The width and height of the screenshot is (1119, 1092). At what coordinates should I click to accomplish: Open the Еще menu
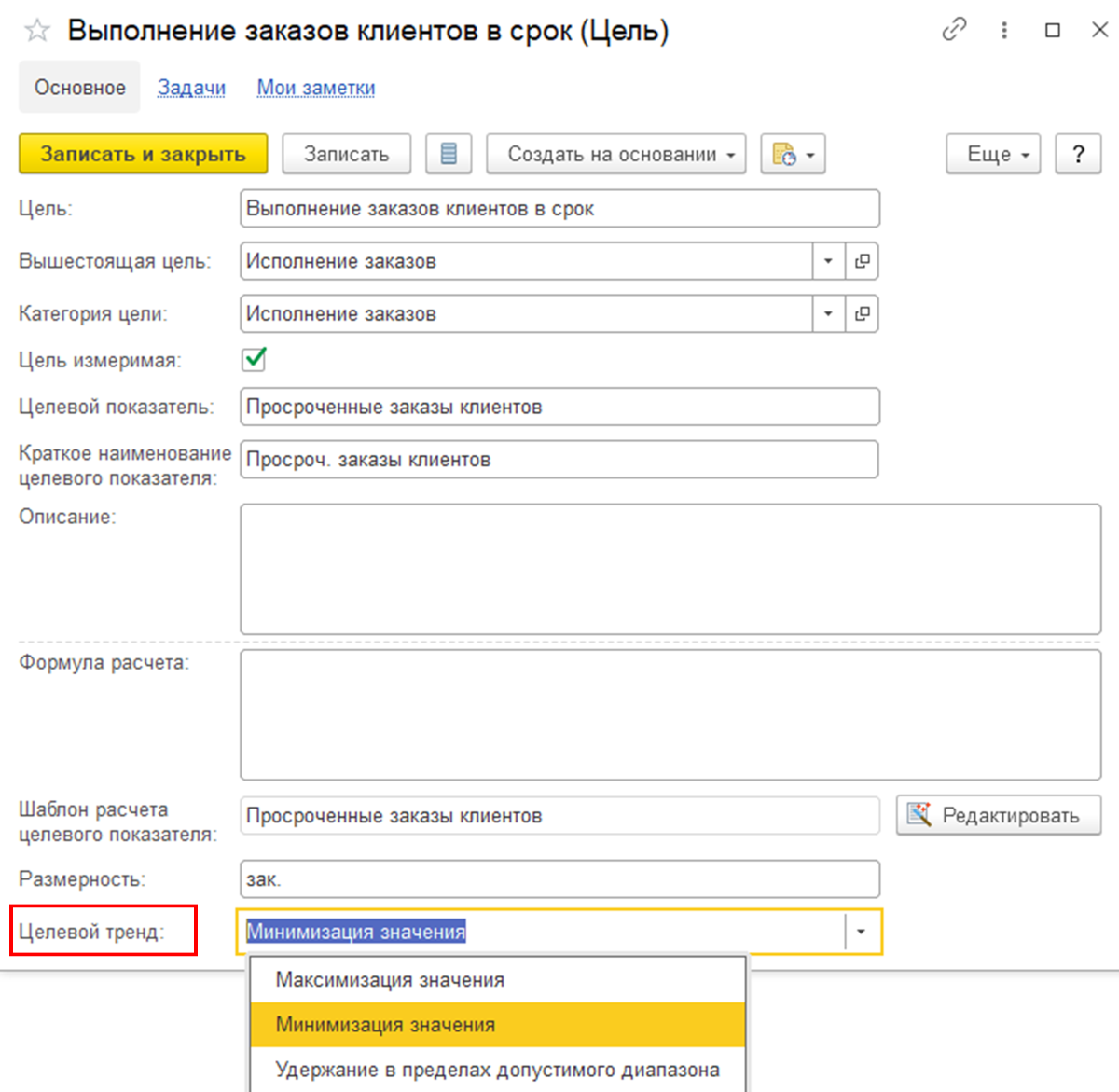coord(993,154)
